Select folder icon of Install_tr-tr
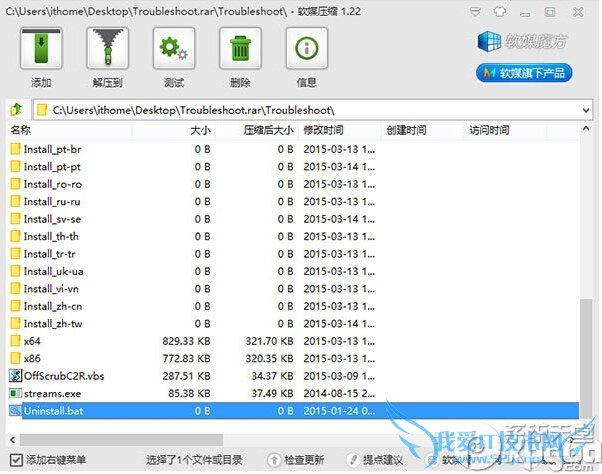This screenshot has width=602, height=474. [15, 254]
